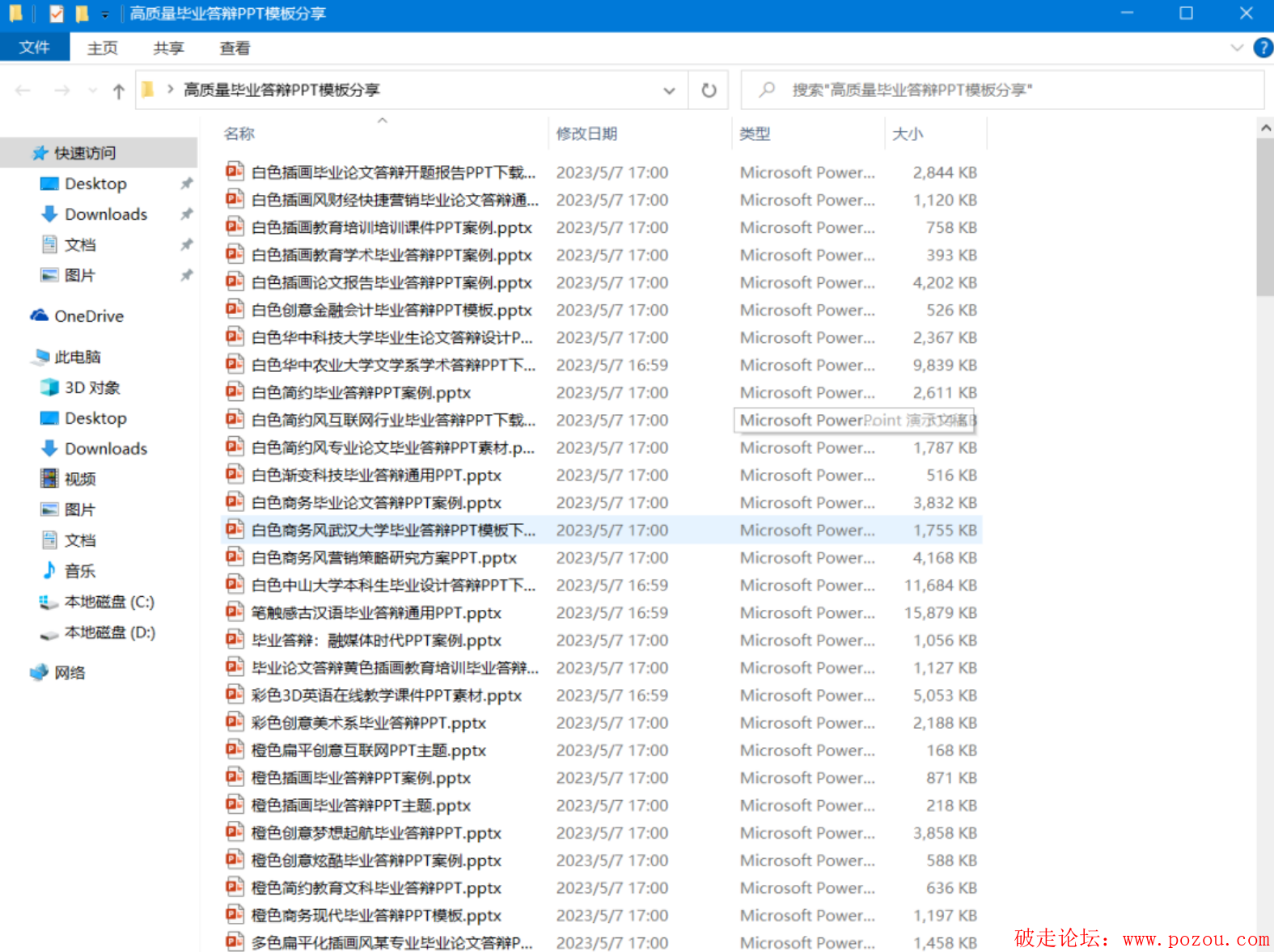The height and width of the screenshot is (952, 1274).
Task: Open the Help question mark icon
Action: [1262, 48]
